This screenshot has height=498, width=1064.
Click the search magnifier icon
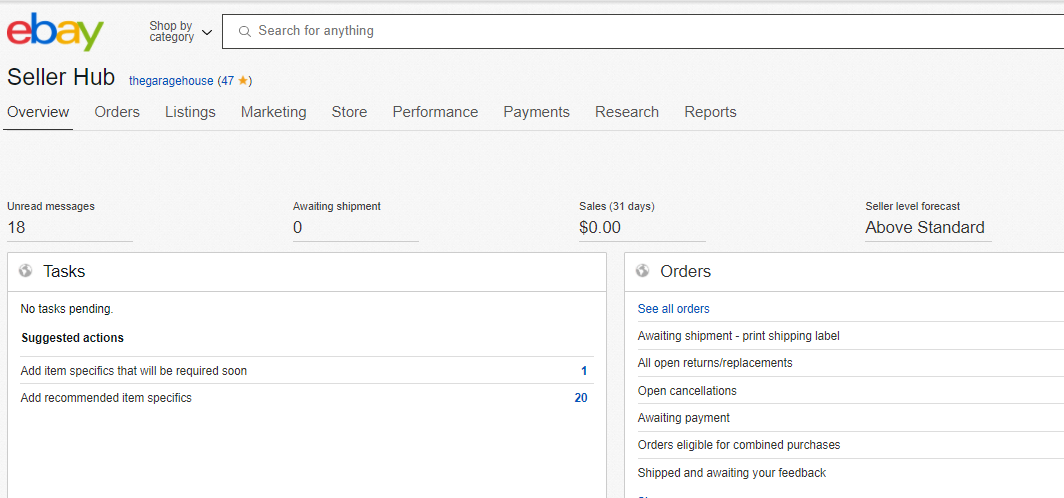pyautogui.click(x=245, y=31)
